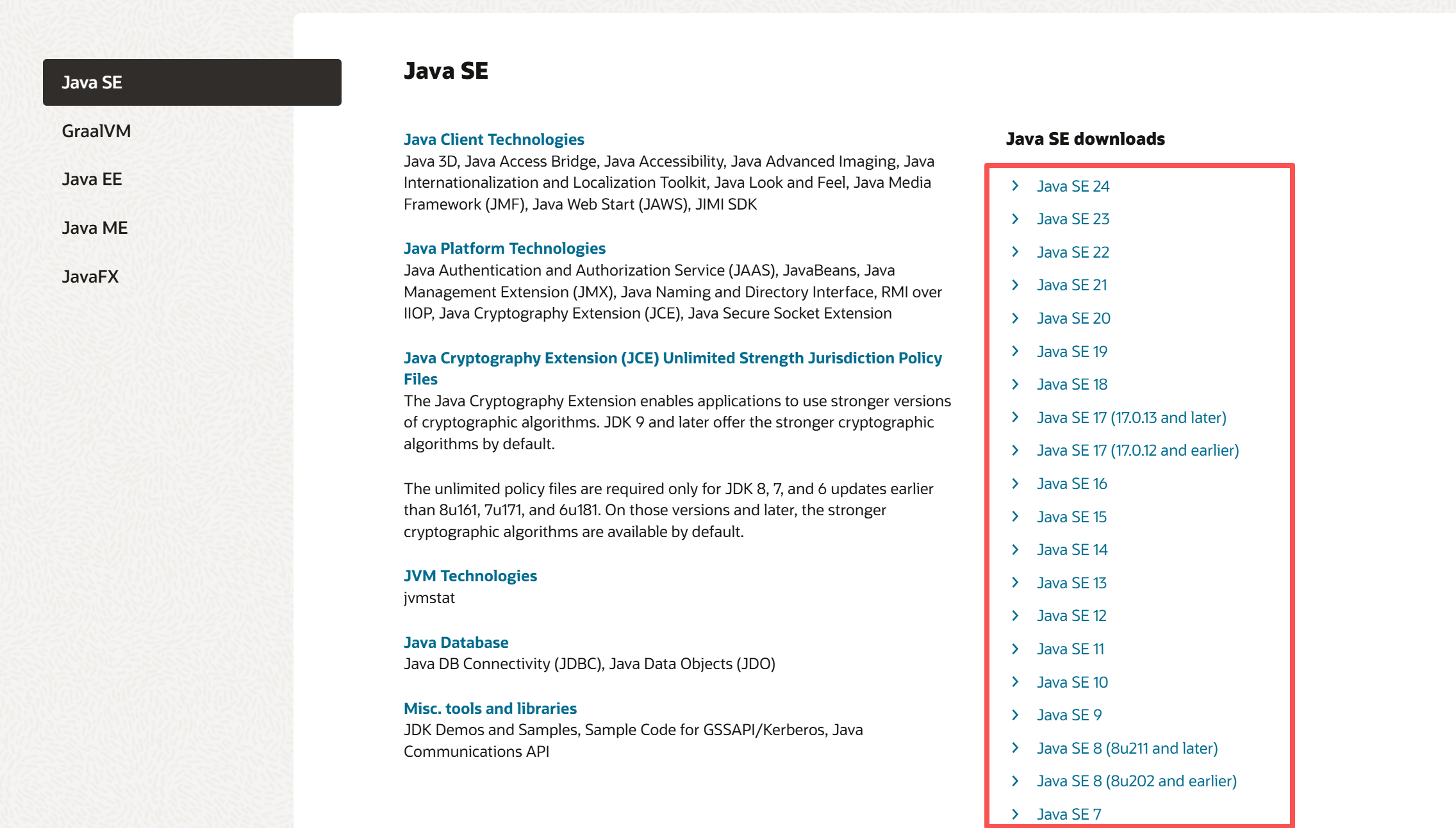This screenshot has width=1456, height=828.
Task: Open the Java EE sidebar section
Action: tap(92, 179)
